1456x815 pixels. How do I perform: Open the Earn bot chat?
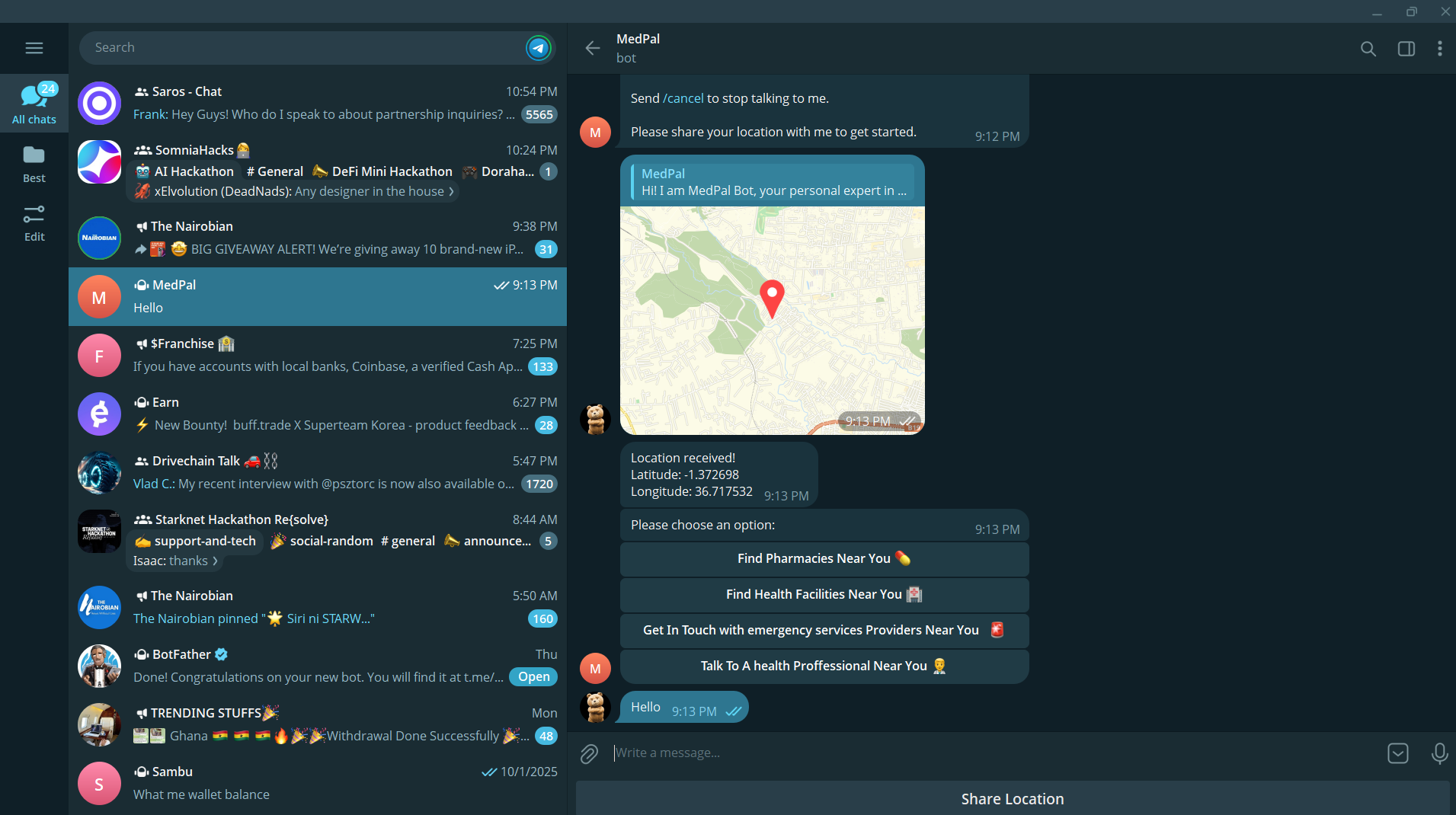(318, 414)
